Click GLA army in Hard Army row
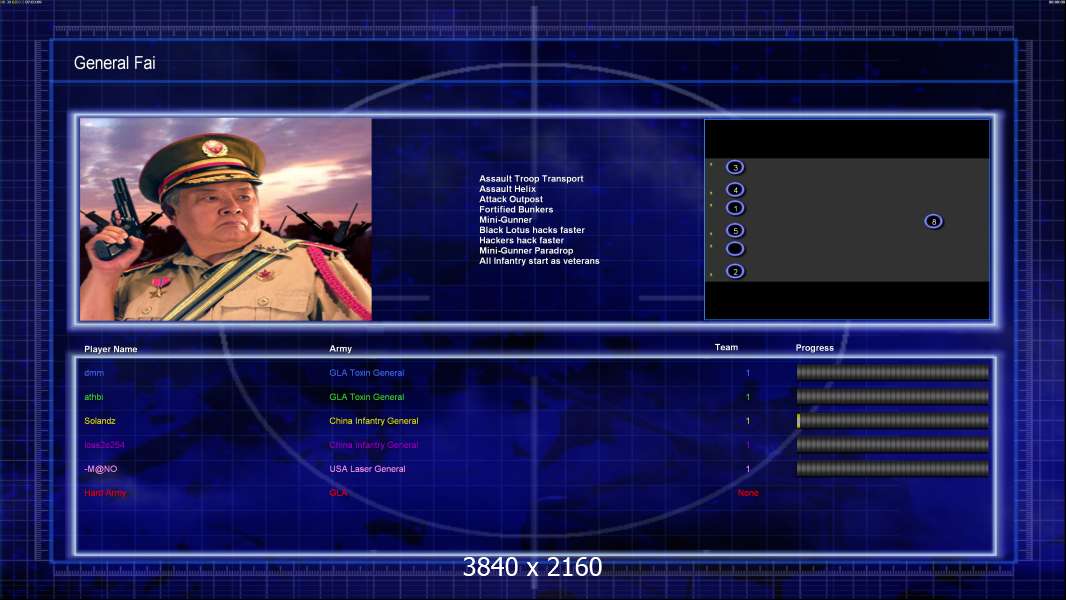 338,493
